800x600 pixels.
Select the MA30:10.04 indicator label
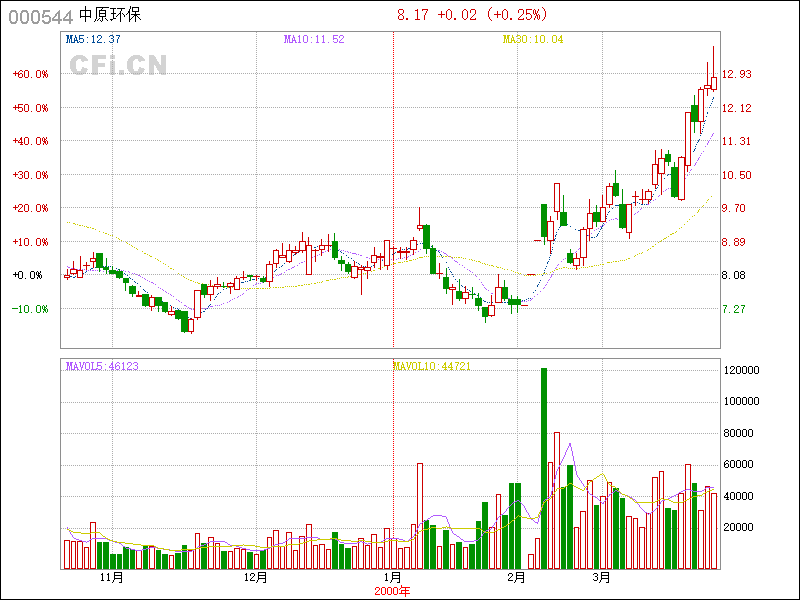533,40
